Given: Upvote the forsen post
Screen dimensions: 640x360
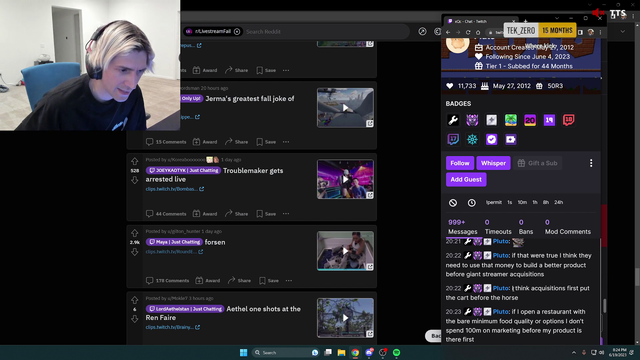Looking at the screenshot, I should pyautogui.click(x=135, y=233).
